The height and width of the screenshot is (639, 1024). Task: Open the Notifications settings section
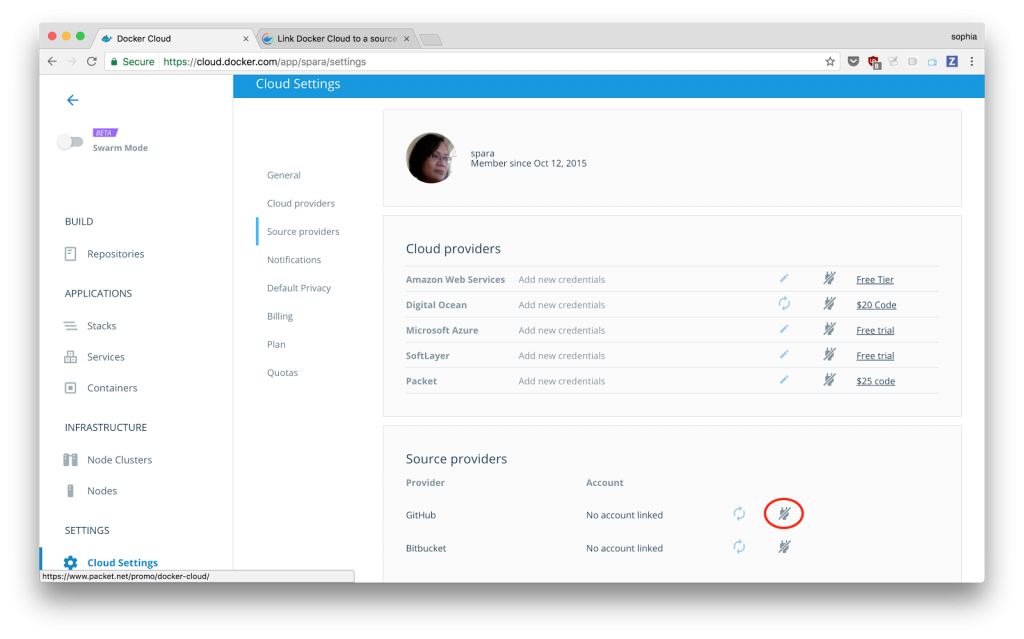click(x=293, y=259)
